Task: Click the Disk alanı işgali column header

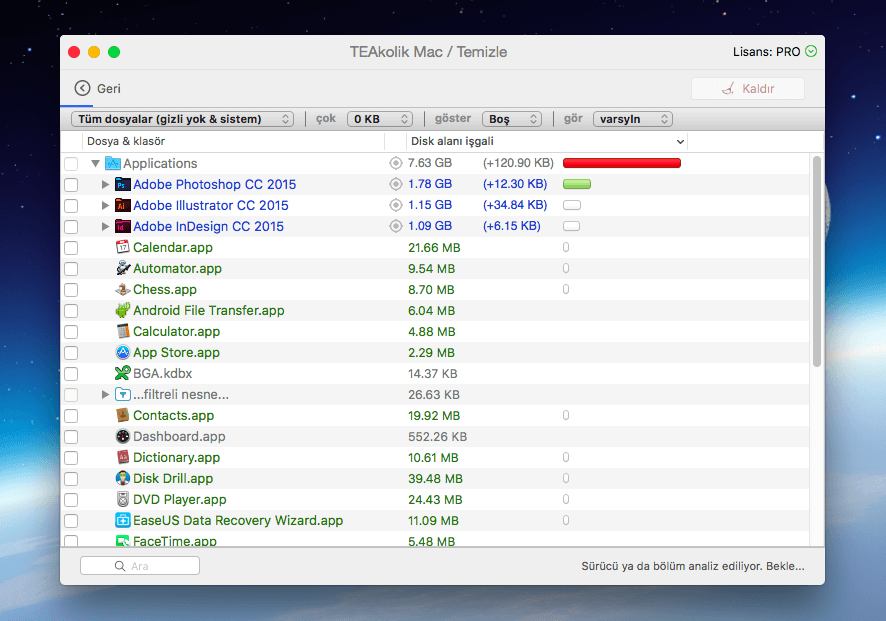Action: click(546, 141)
